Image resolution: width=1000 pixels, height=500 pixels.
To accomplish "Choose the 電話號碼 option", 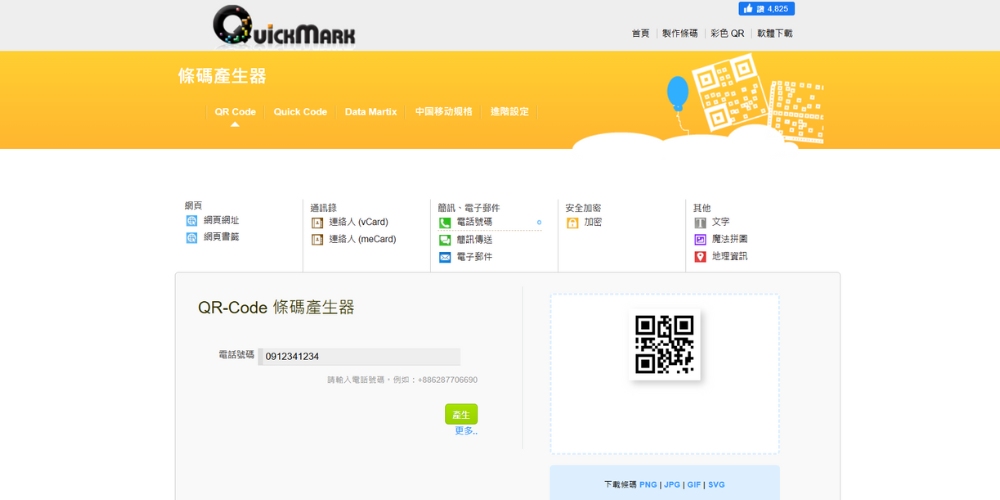I will 474,222.
